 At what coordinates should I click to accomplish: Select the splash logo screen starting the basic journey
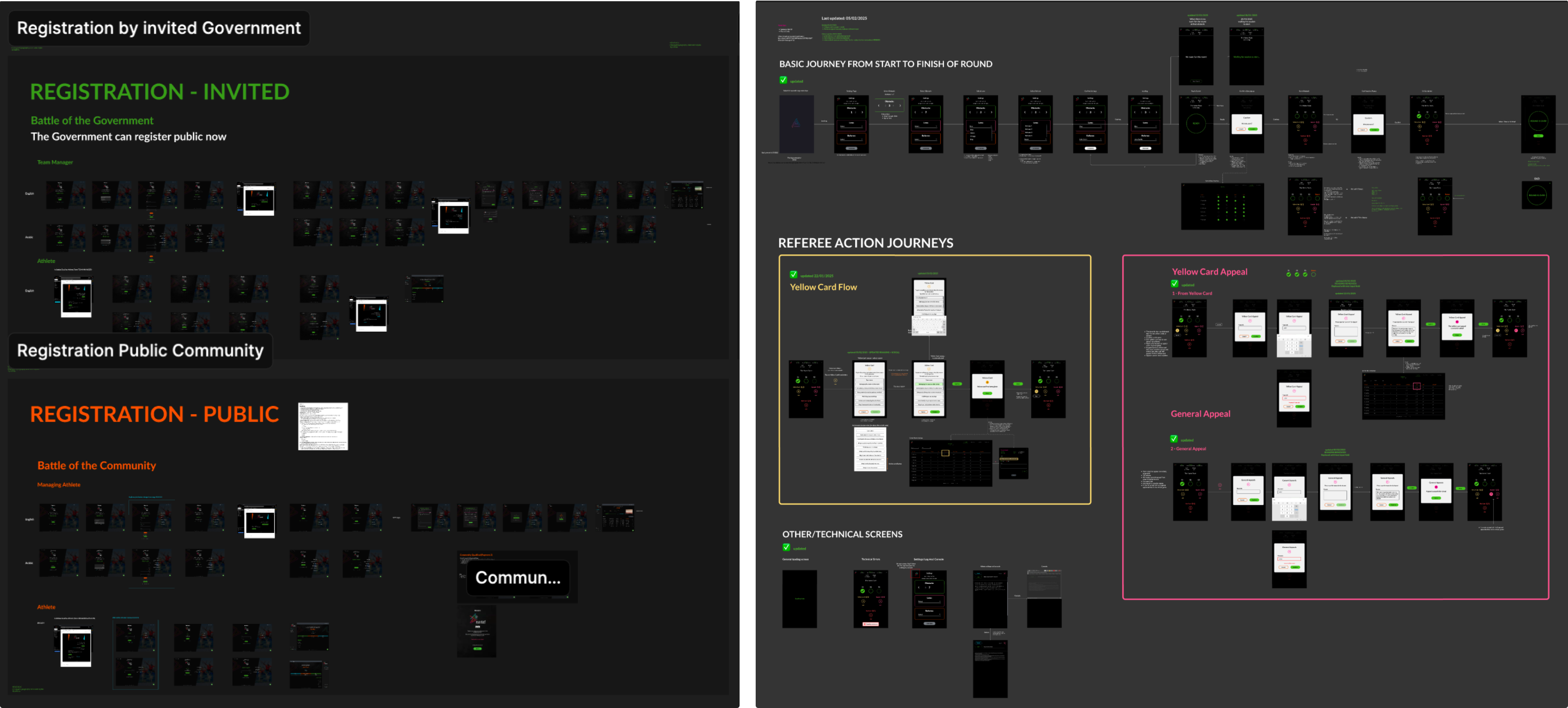[796, 124]
